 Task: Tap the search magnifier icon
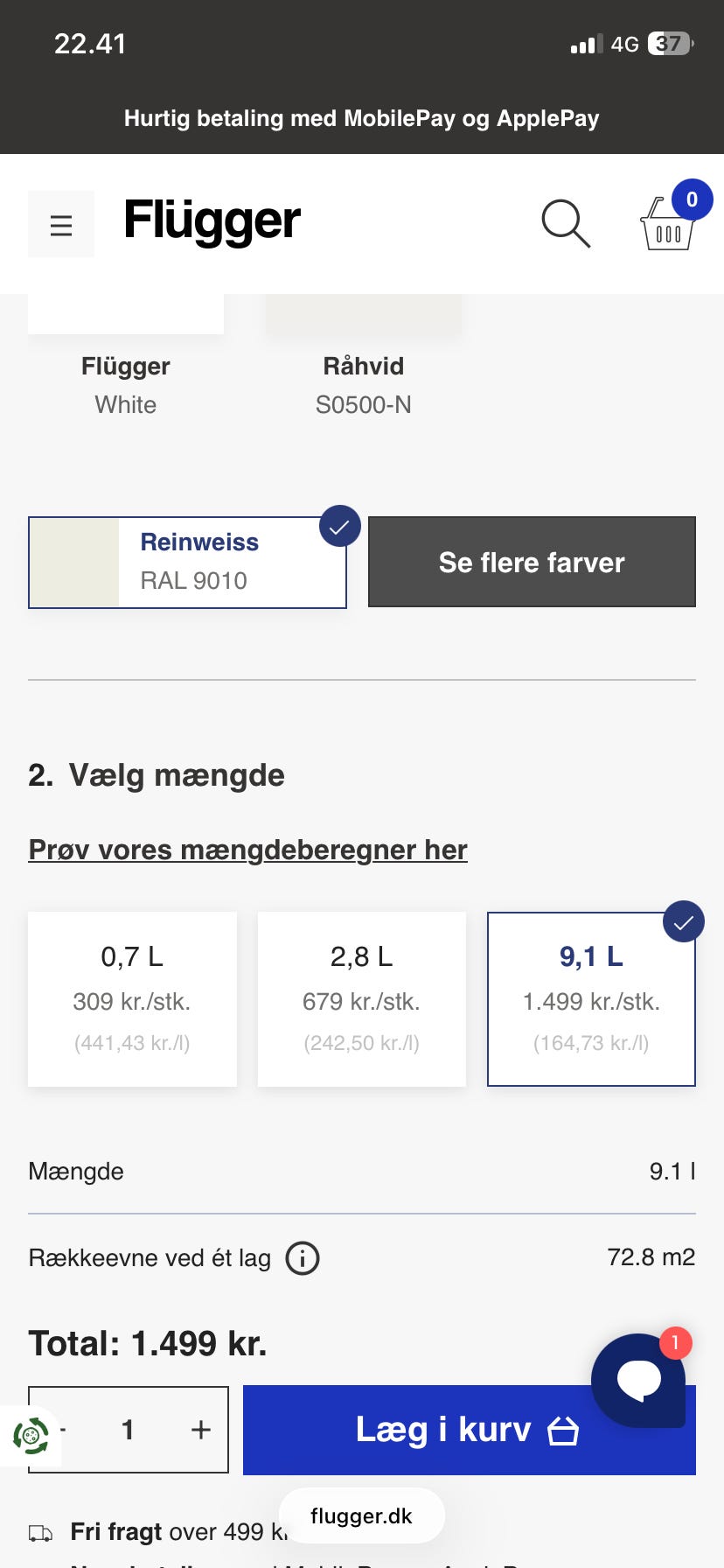(566, 223)
